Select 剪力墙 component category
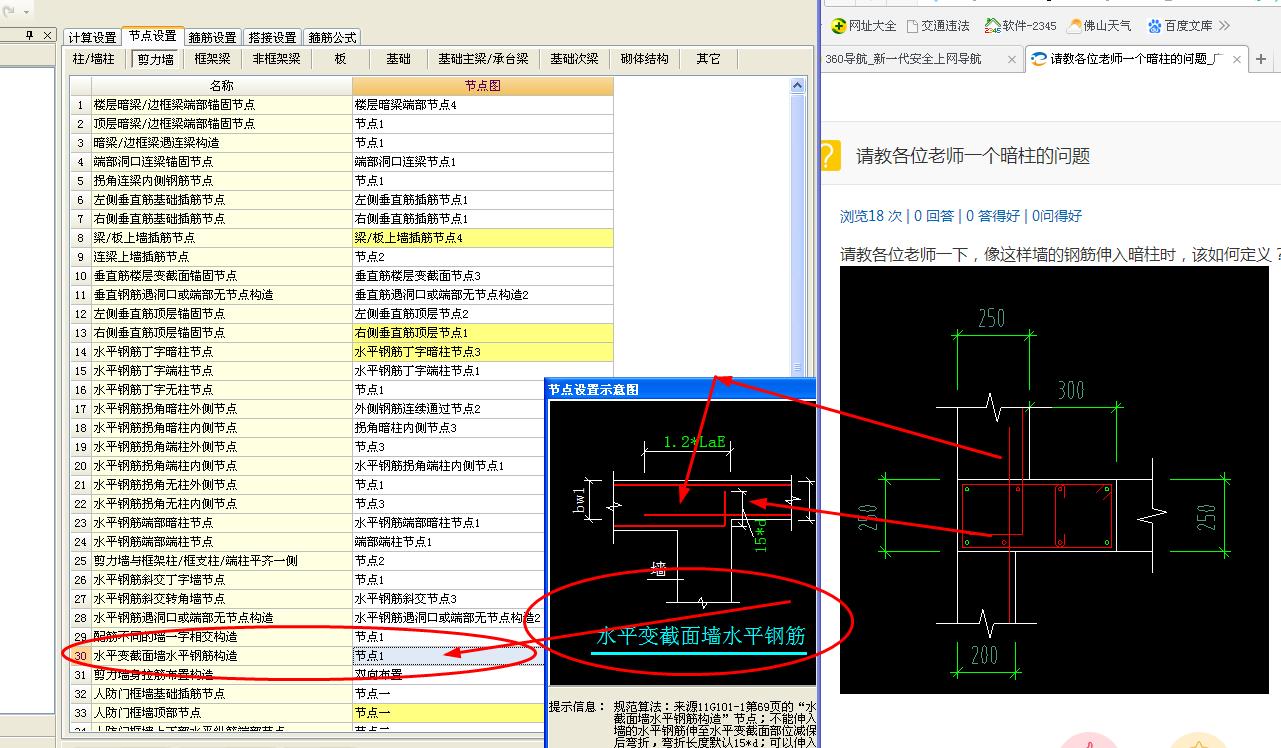 click(x=155, y=59)
